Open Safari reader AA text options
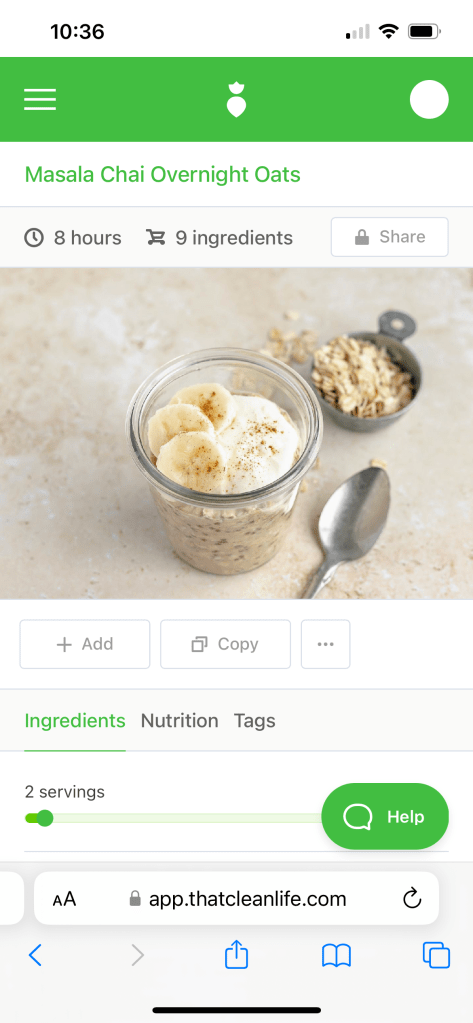This screenshot has height=1023, width=473. [64, 899]
